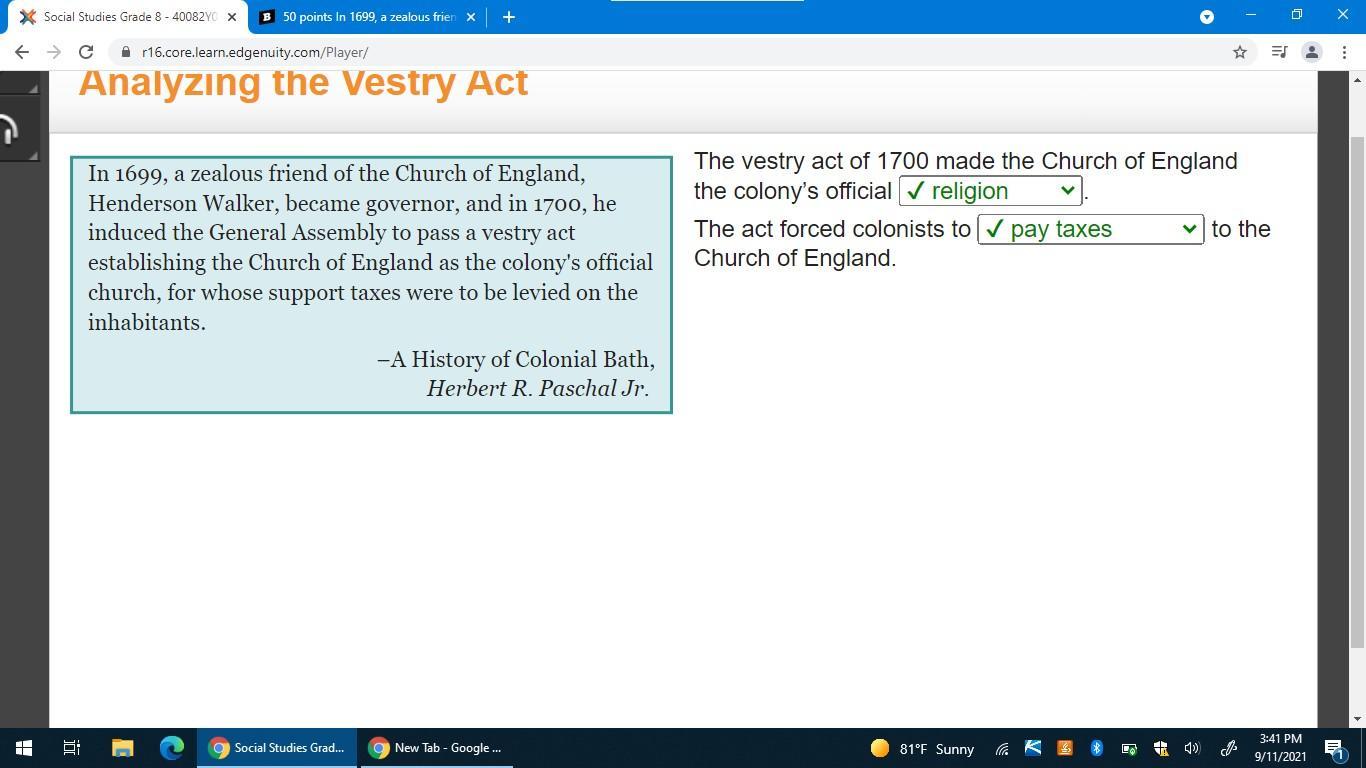Open Chrome's three-dot menu

tap(1344, 52)
